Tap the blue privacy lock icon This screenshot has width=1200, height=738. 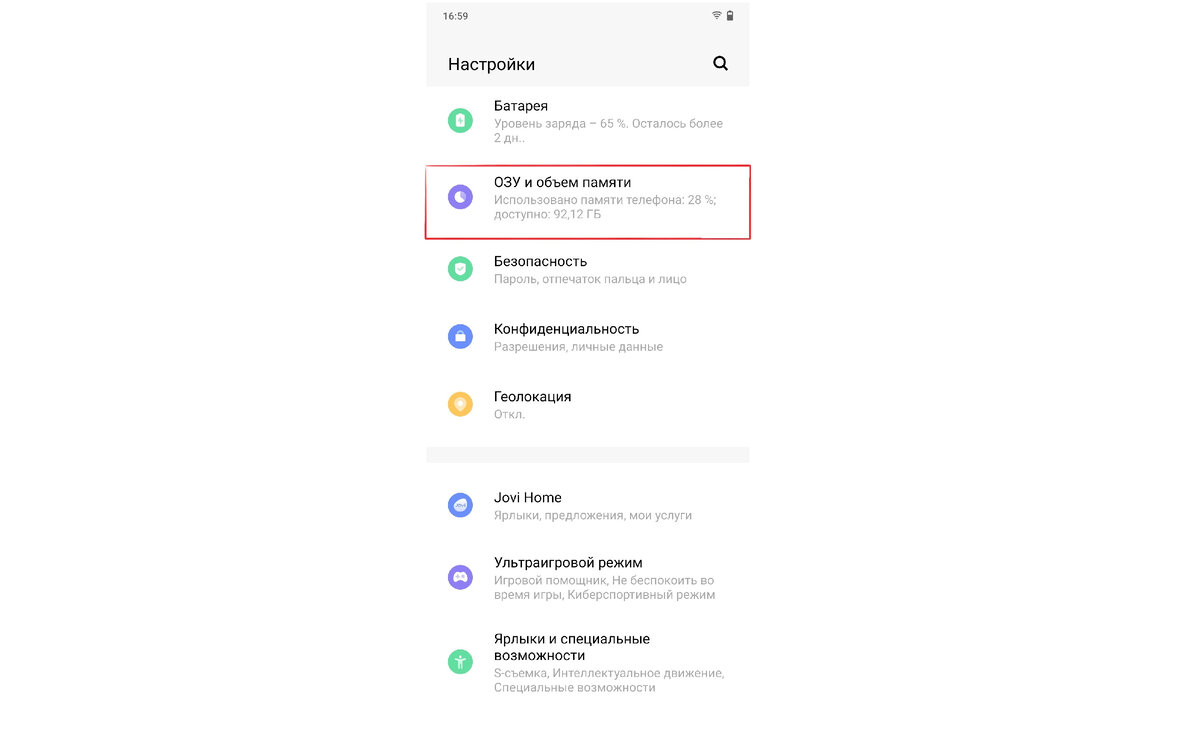click(x=460, y=337)
